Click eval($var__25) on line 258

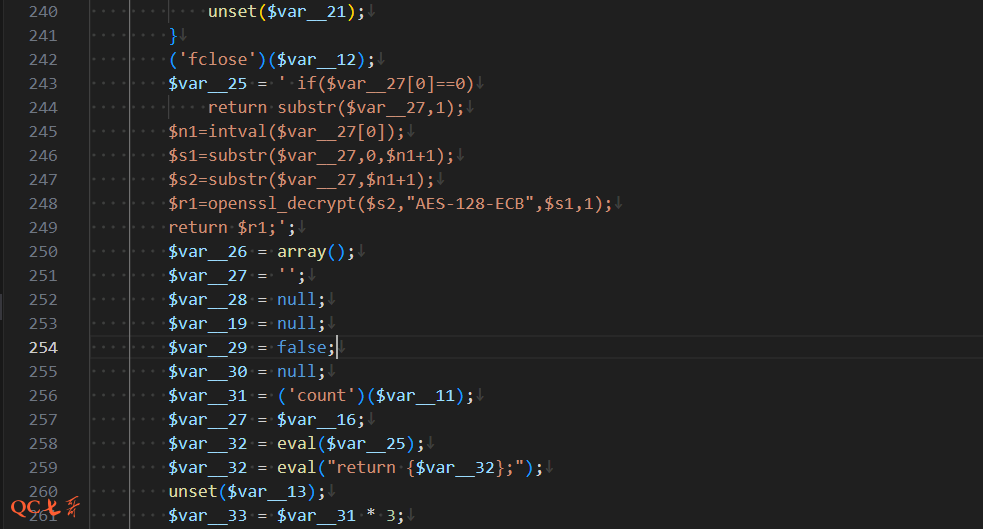tap(350, 444)
